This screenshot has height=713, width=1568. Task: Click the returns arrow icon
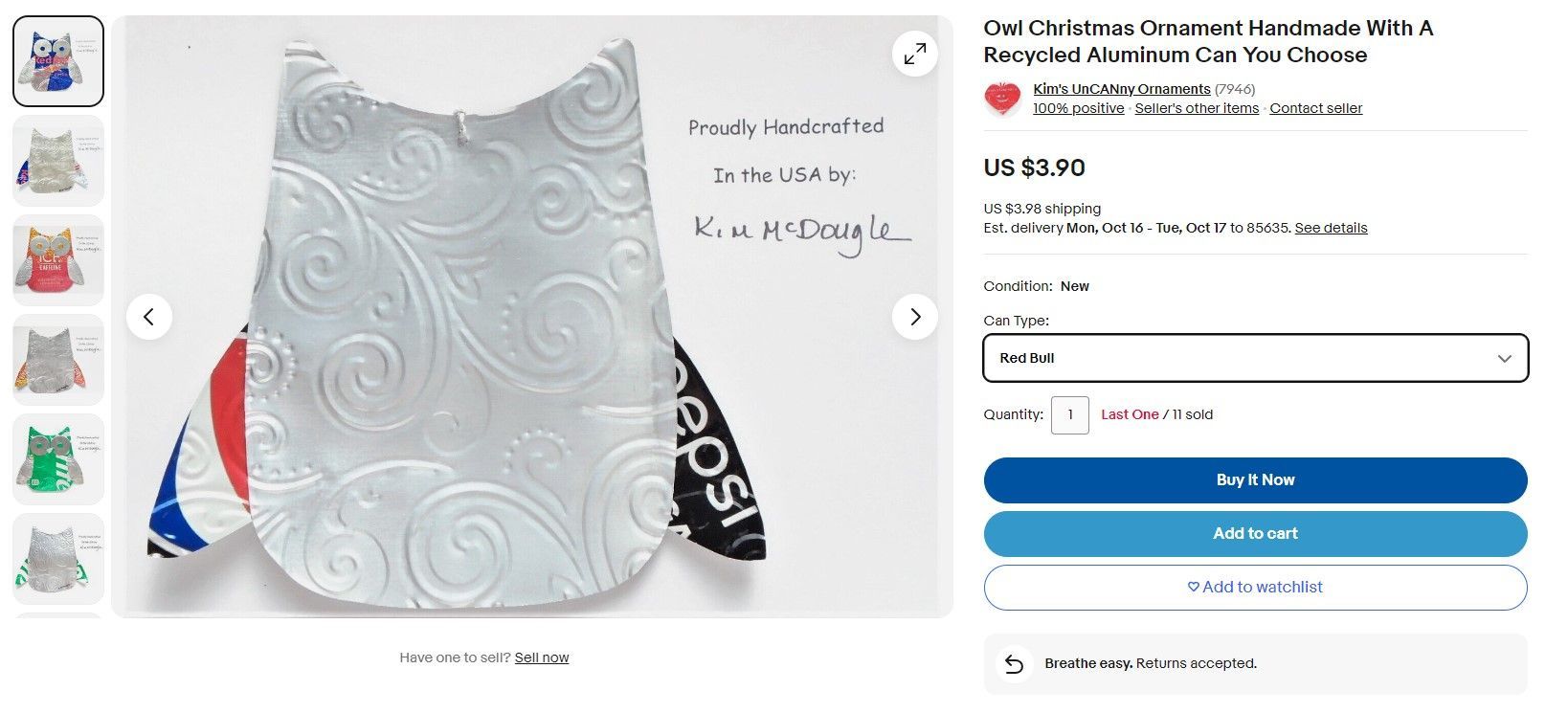pyautogui.click(x=1015, y=664)
